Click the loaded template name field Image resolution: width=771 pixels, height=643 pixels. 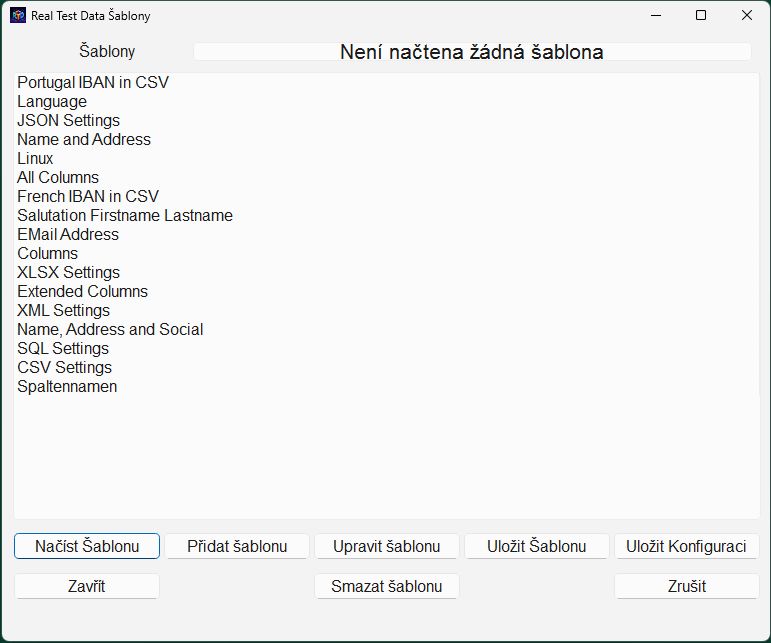point(472,52)
